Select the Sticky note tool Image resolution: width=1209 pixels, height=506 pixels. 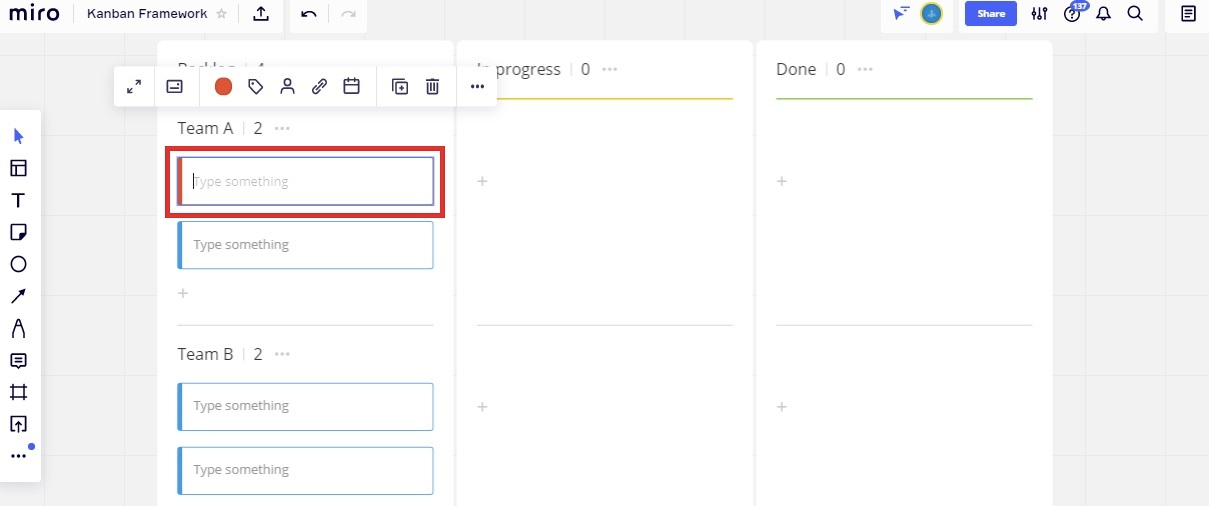click(x=18, y=232)
